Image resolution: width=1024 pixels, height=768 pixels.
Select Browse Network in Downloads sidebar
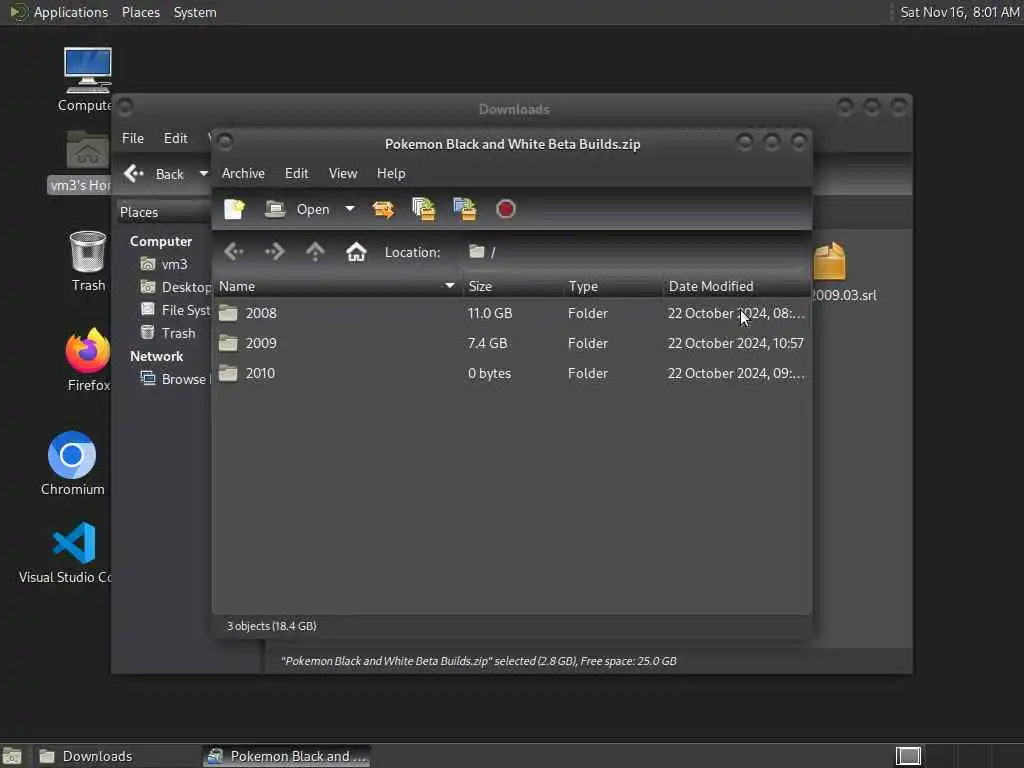click(175, 379)
